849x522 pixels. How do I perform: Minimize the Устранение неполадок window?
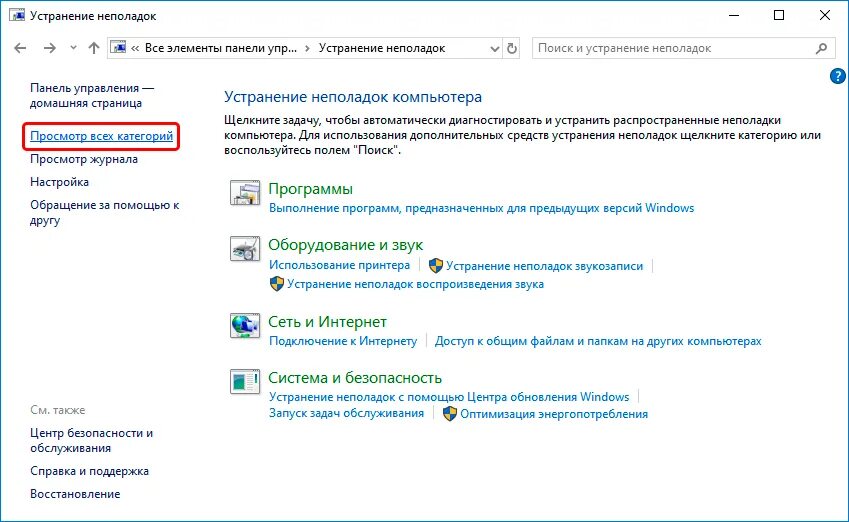(734, 15)
